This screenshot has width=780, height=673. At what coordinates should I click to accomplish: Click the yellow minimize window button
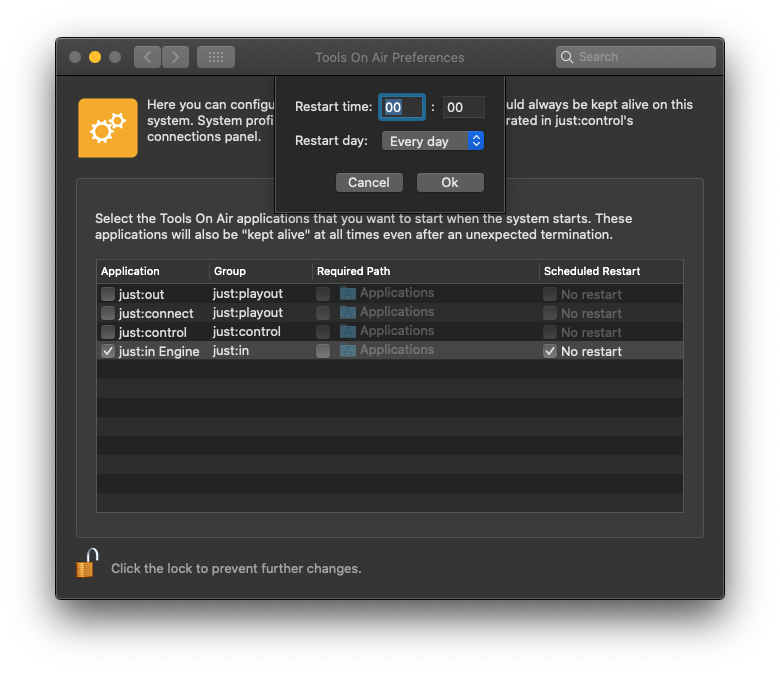click(x=95, y=57)
